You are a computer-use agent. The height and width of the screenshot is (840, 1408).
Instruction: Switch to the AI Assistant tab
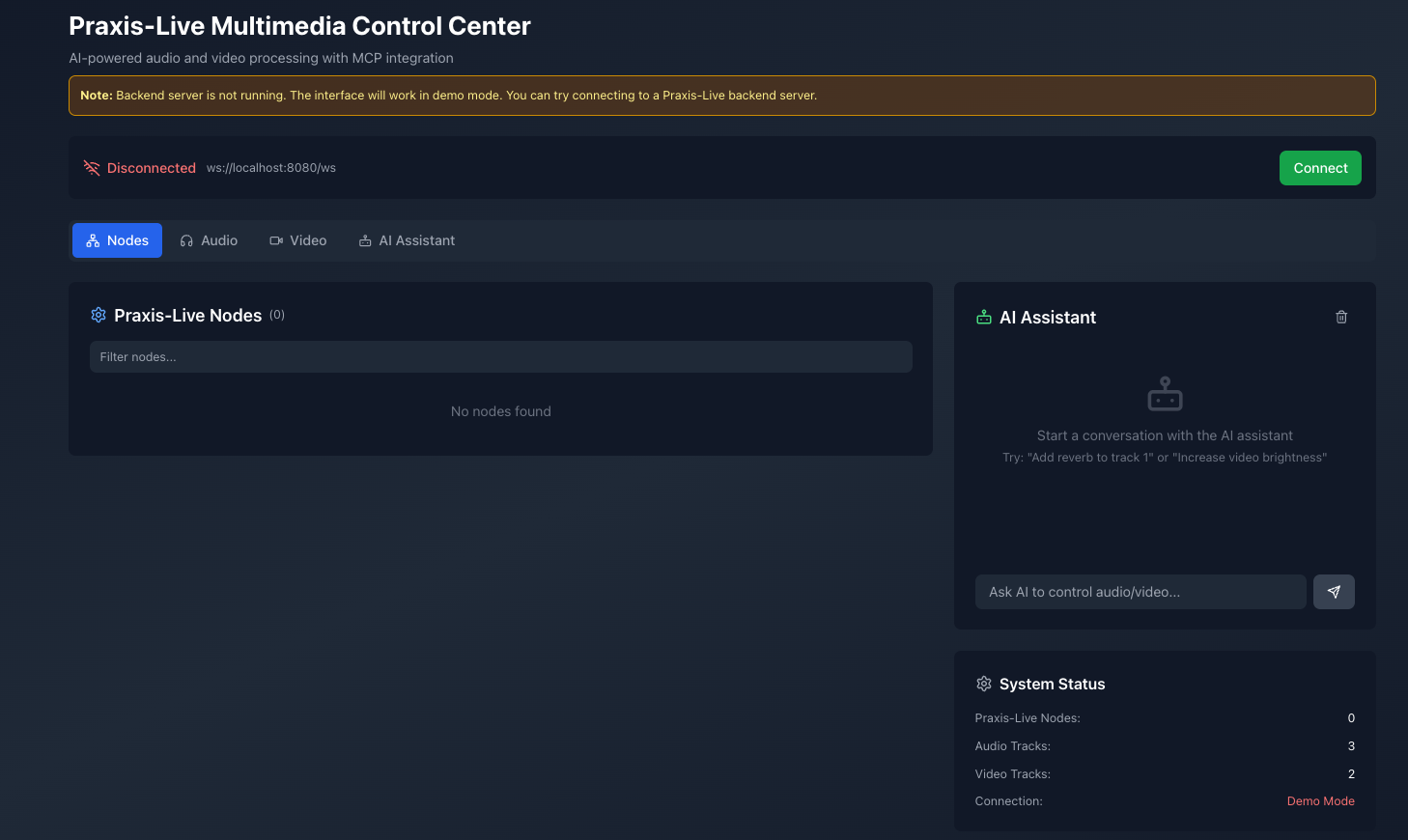[x=407, y=240]
